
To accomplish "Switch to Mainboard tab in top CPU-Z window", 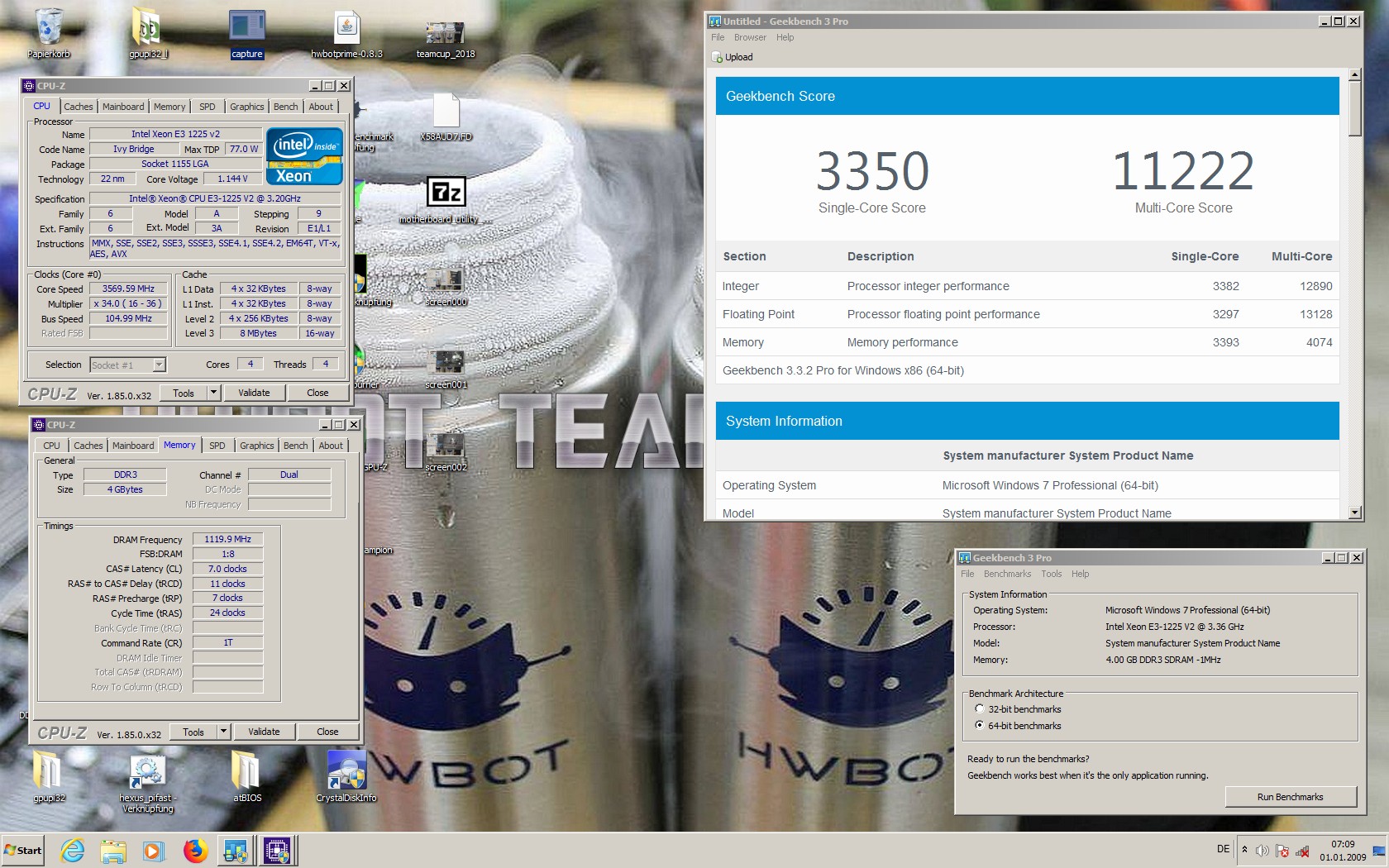I will click(123, 107).
